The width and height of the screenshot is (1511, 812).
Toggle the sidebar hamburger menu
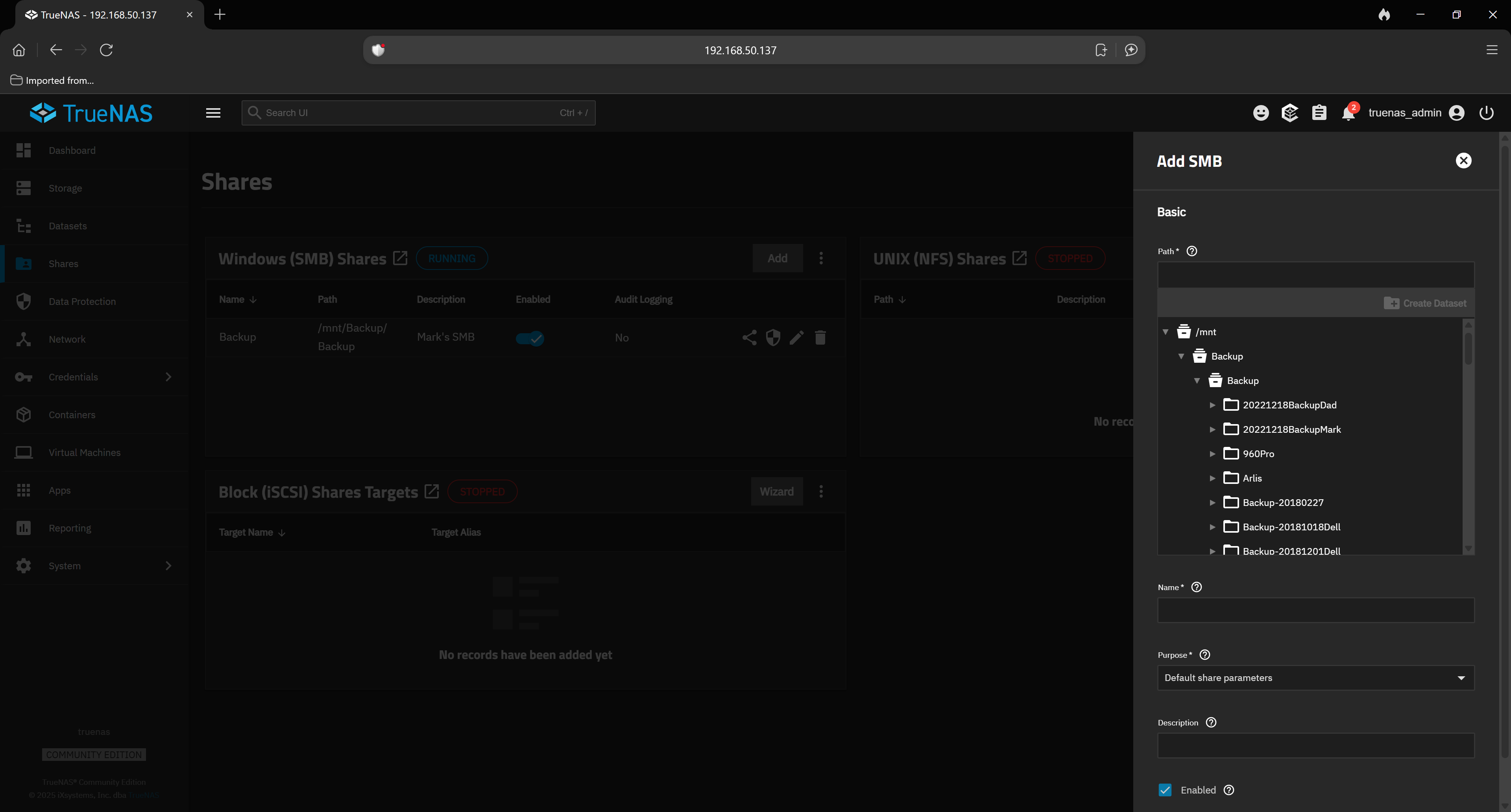(x=213, y=113)
